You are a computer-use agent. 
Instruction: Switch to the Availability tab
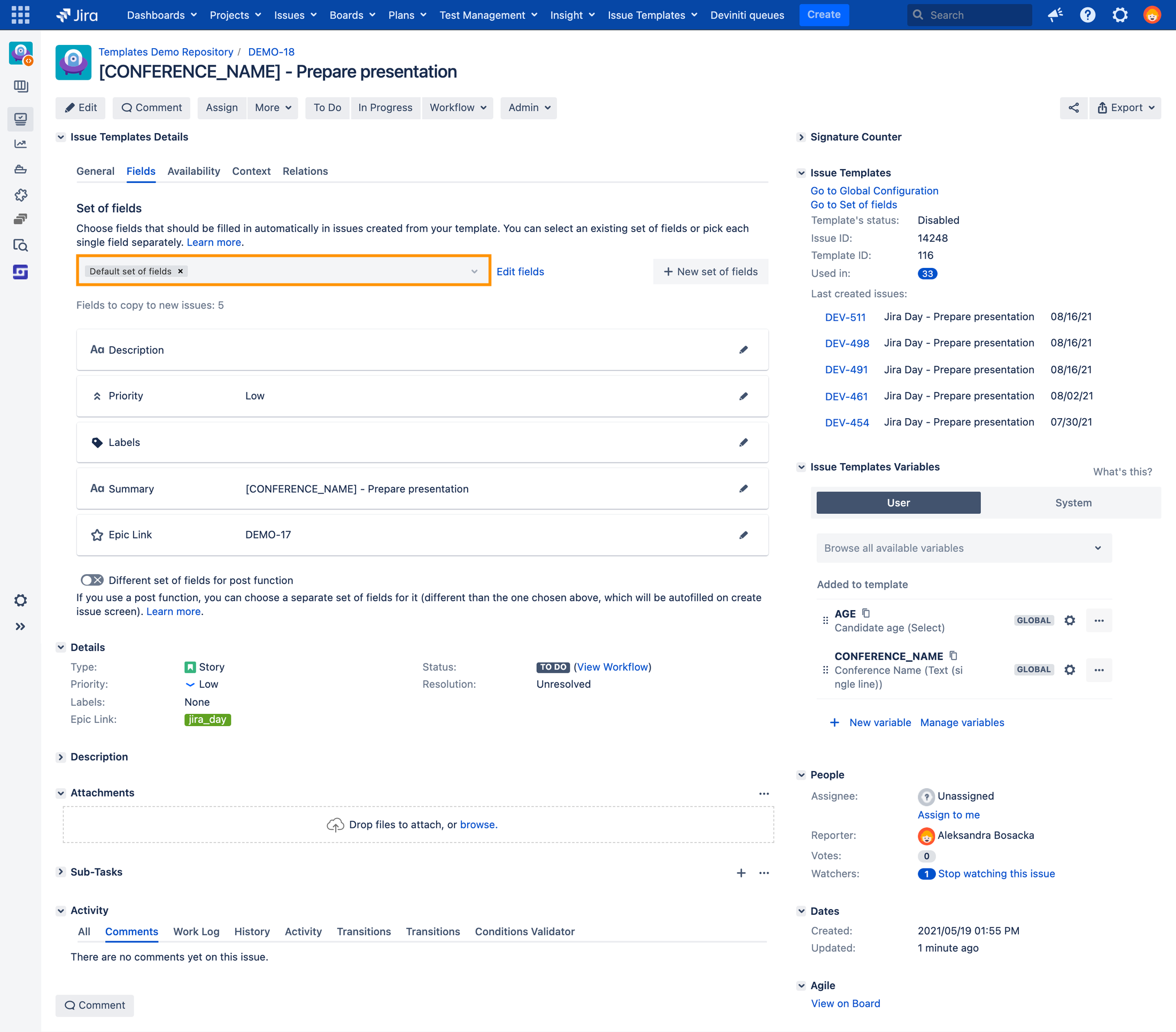tap(194, 171)
